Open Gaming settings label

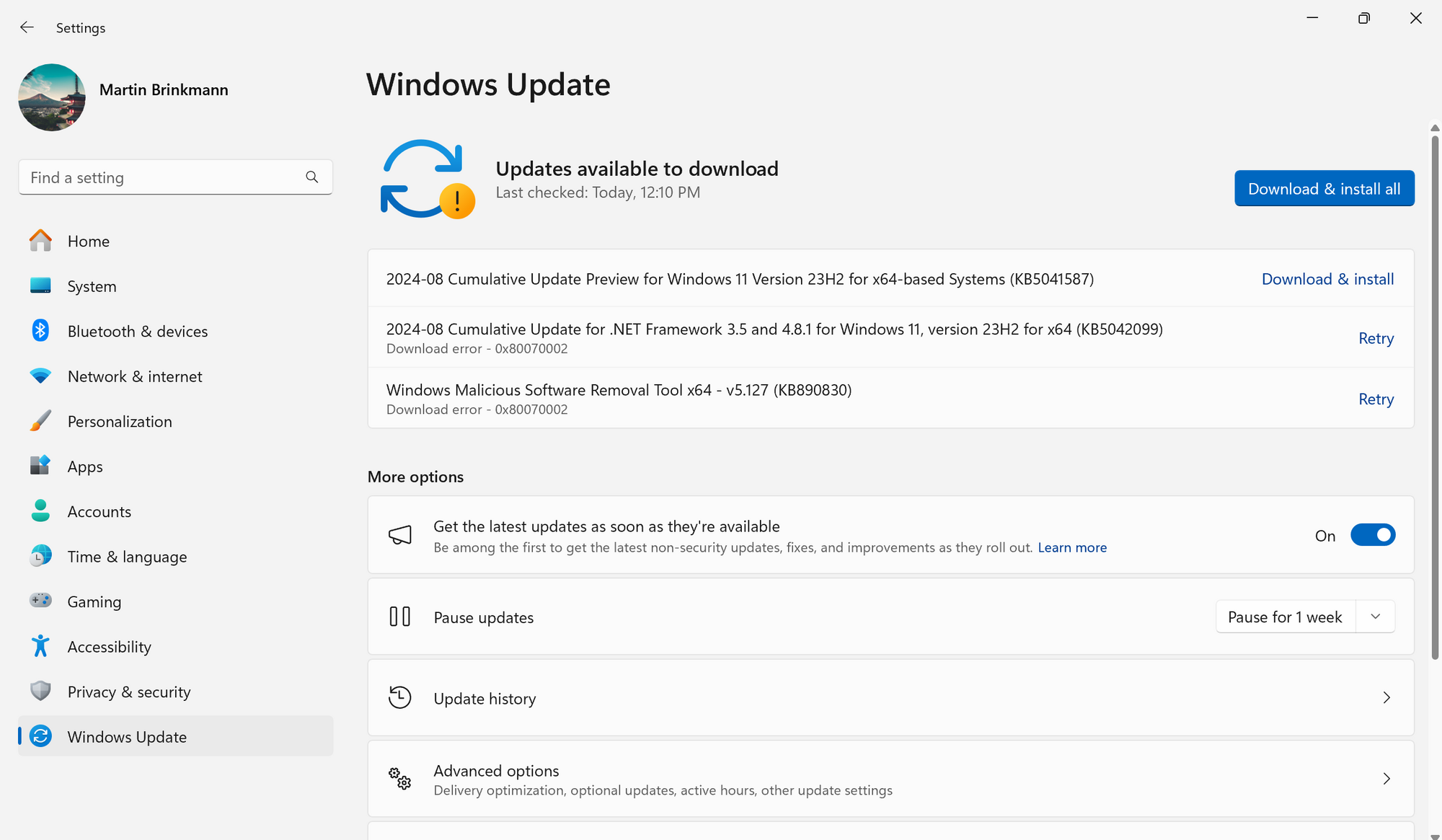94,602
